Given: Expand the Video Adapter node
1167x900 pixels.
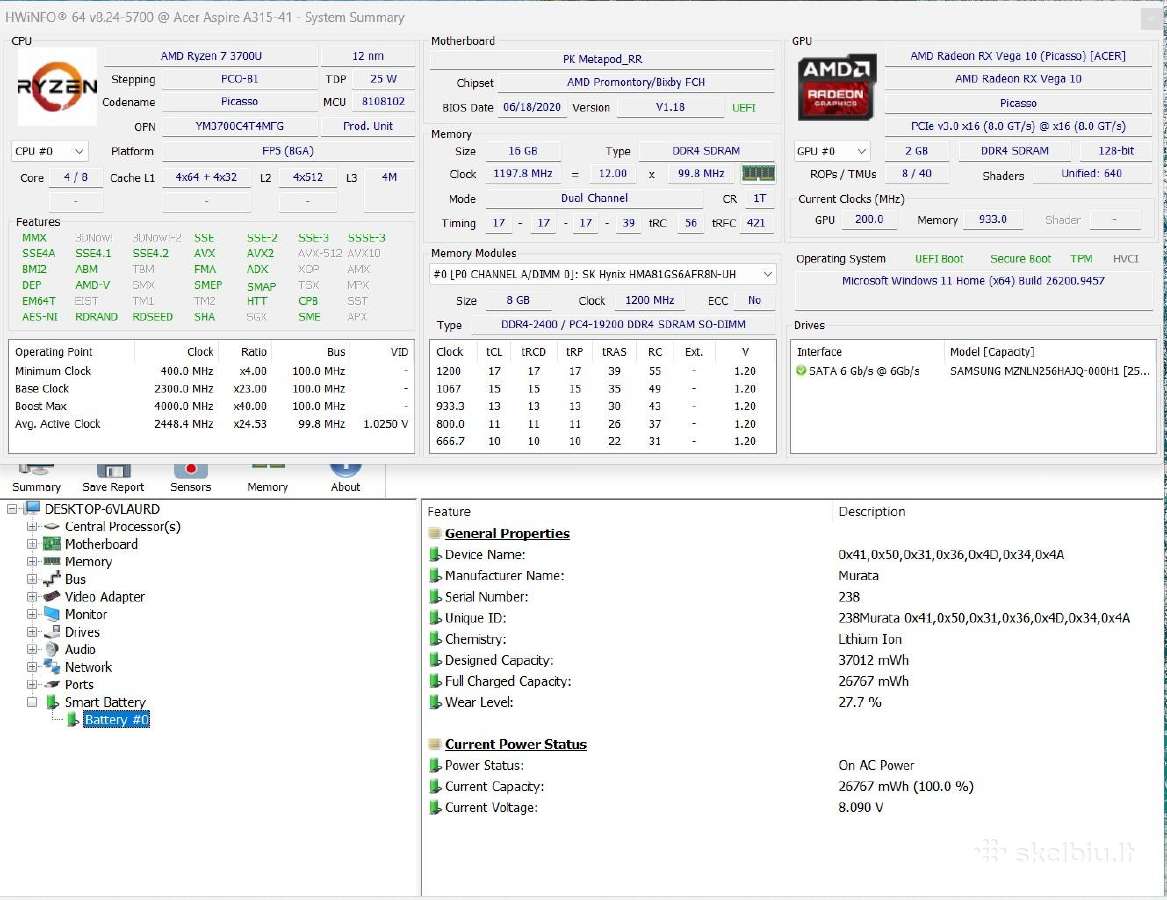Looking at the screenshot, I should [x=32, y=596].
